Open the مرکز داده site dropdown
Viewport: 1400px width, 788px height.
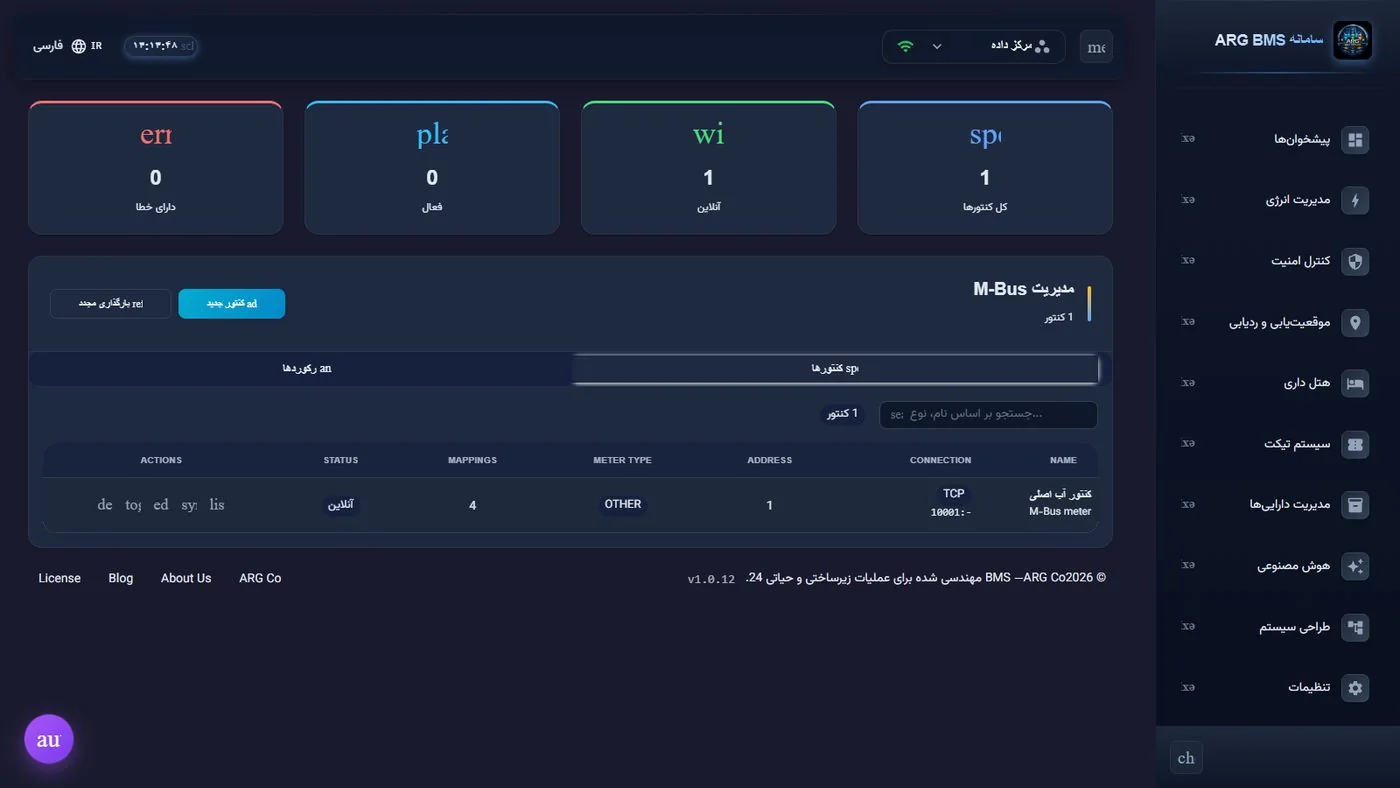click(x=973, y=47)
